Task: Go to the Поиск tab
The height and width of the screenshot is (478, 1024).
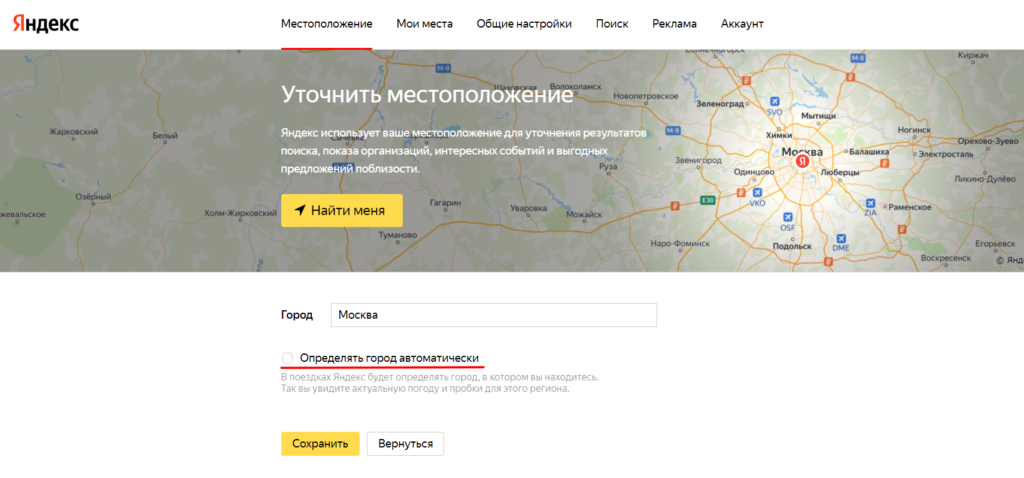Action: click(x=612, y=24)
